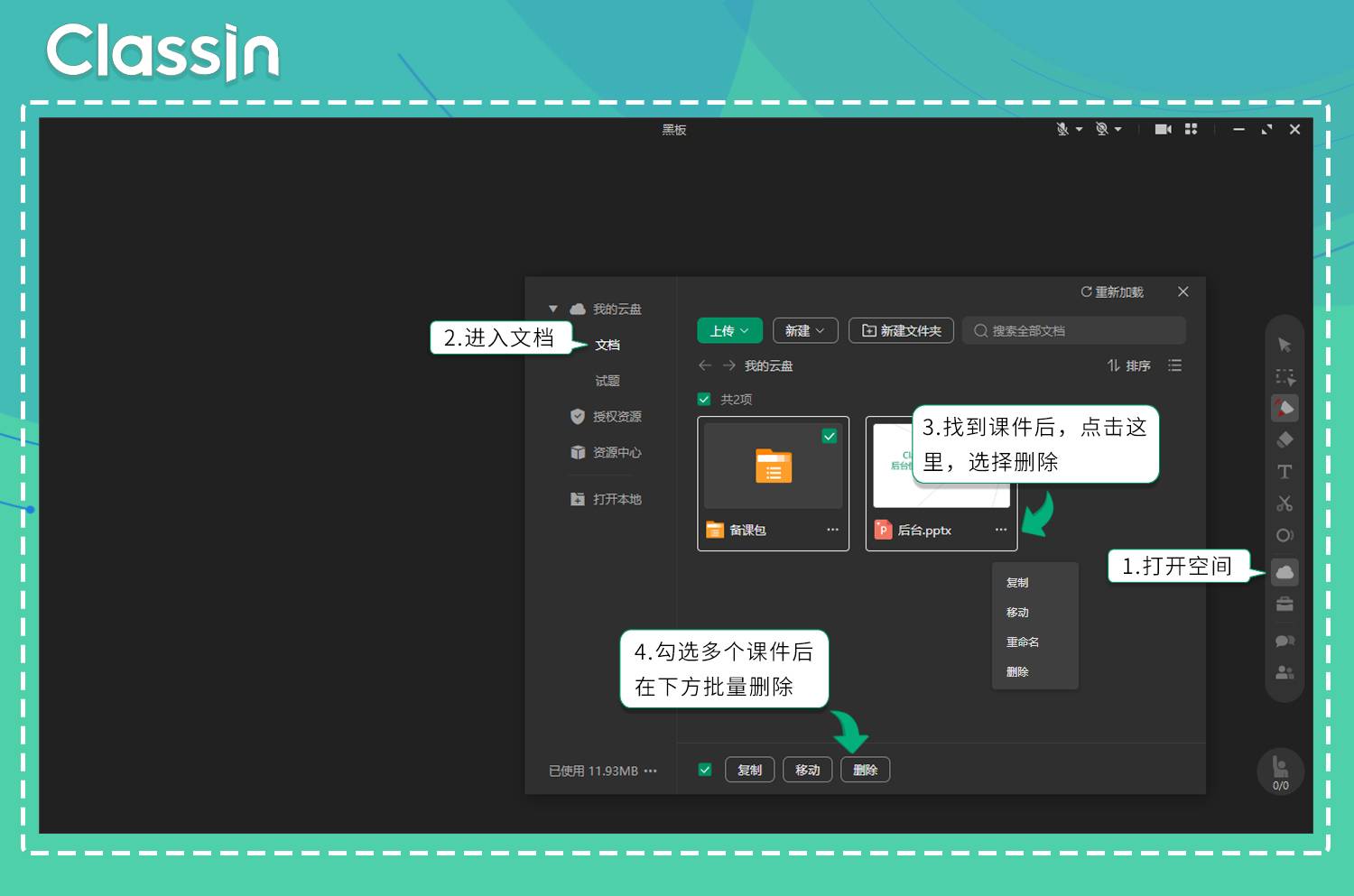Viewport: 1354px width, 896px height.
Task: Open microphone options dropdown arrow
Action: [x=1079, y=130]
